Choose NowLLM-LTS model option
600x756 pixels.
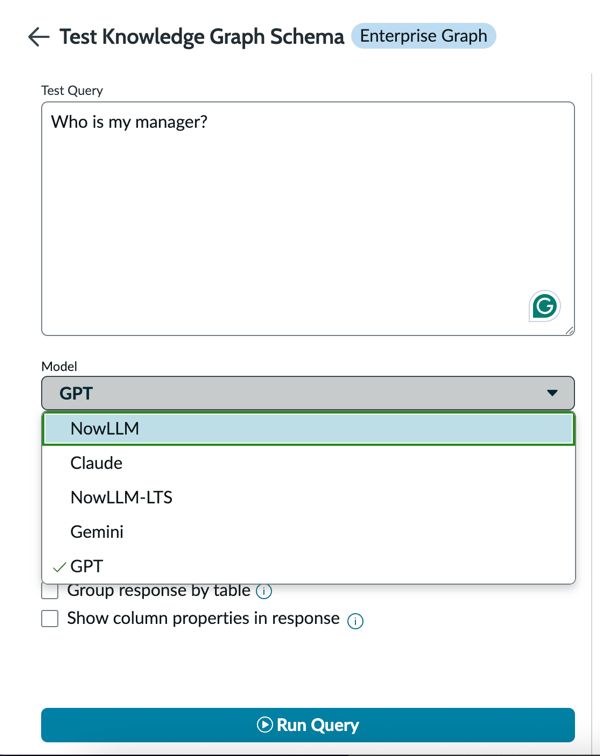308,497
